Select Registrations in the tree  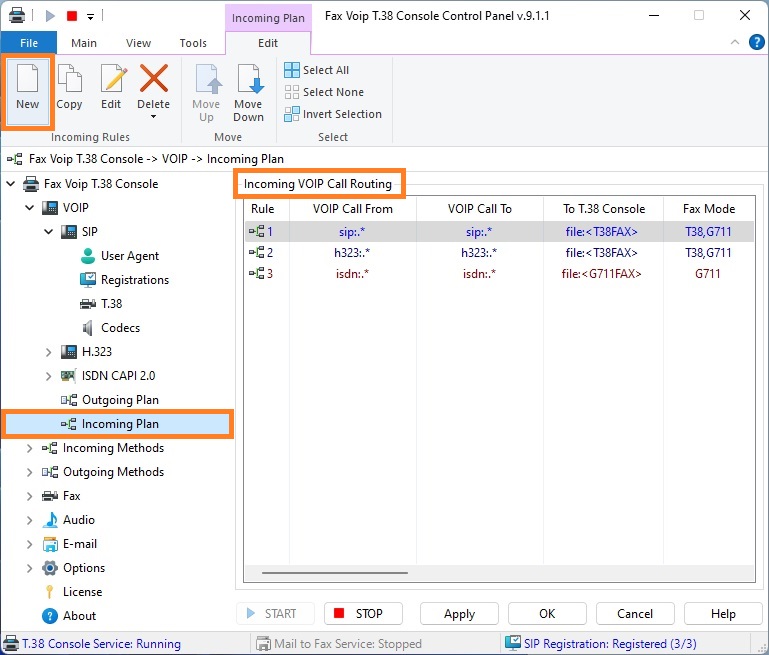pyautogui.click(x=135, y=280)
